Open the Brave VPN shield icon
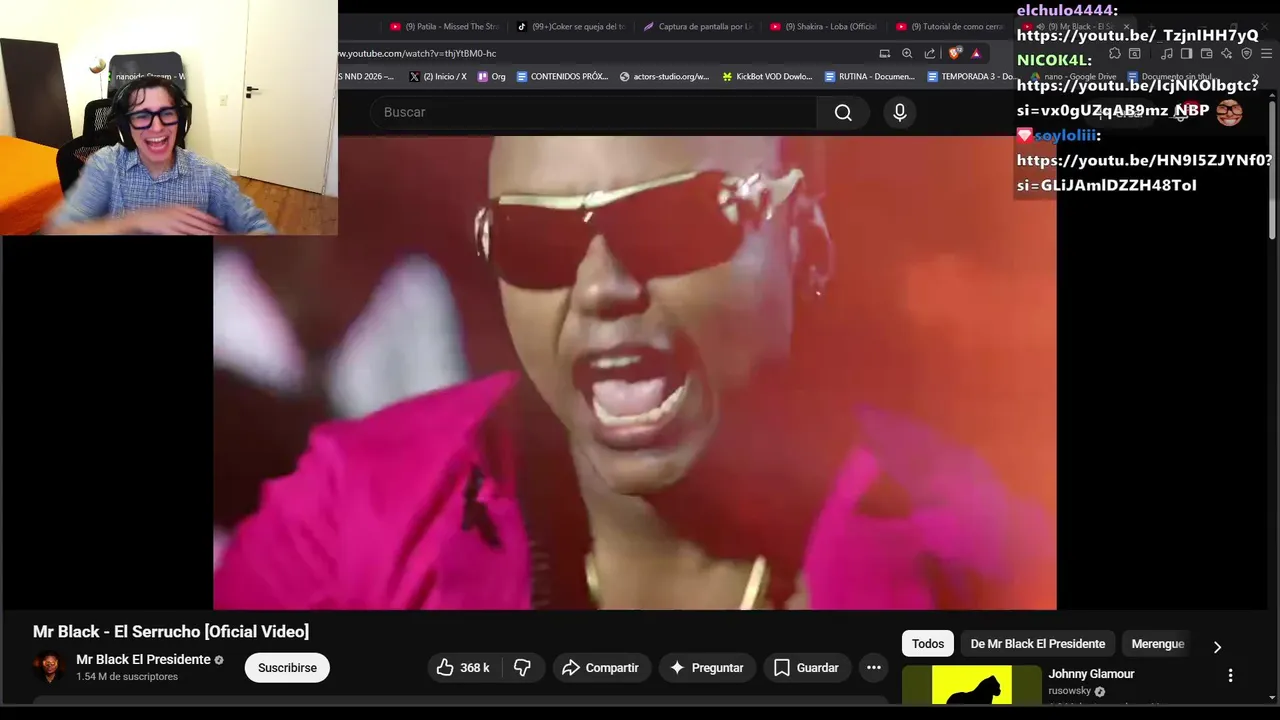 [1246, 53]
